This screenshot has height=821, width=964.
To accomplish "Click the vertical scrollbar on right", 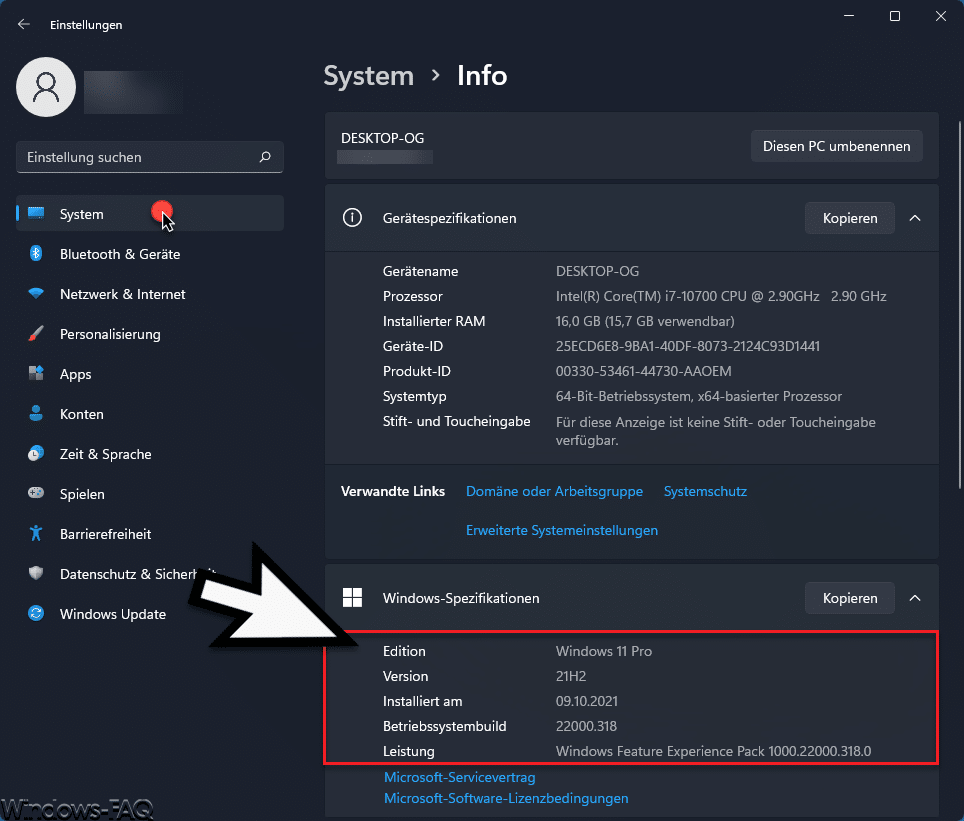I will point(960,304).
